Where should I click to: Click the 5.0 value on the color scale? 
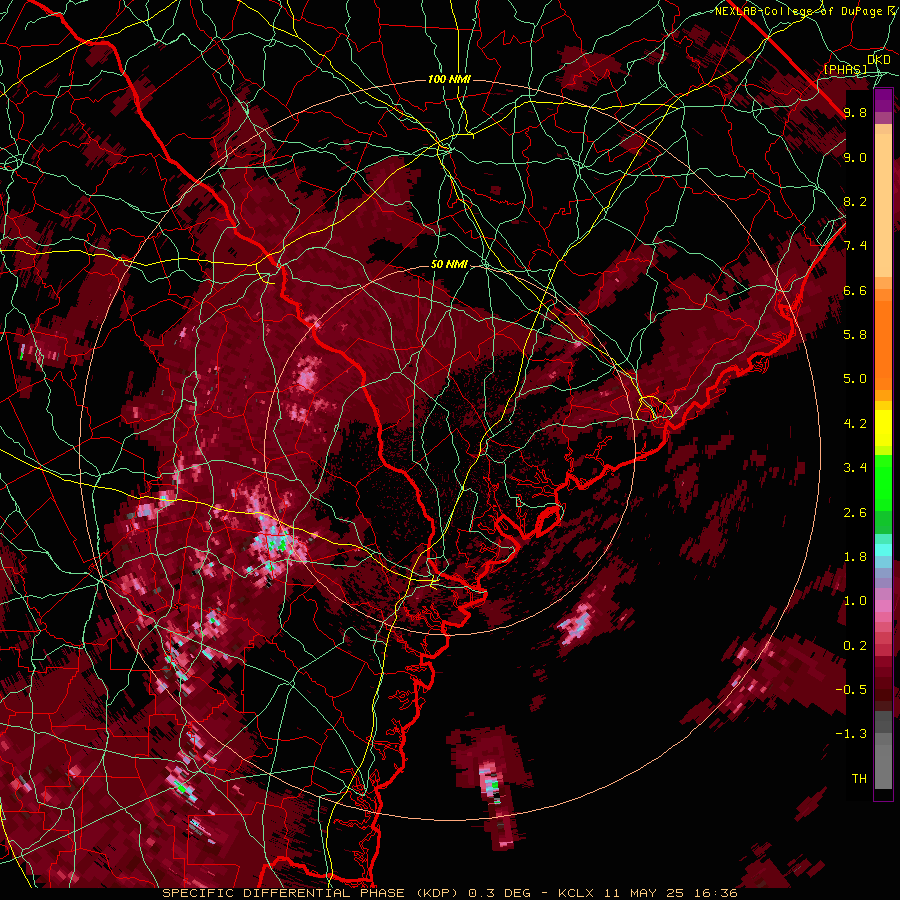point(855,379)
